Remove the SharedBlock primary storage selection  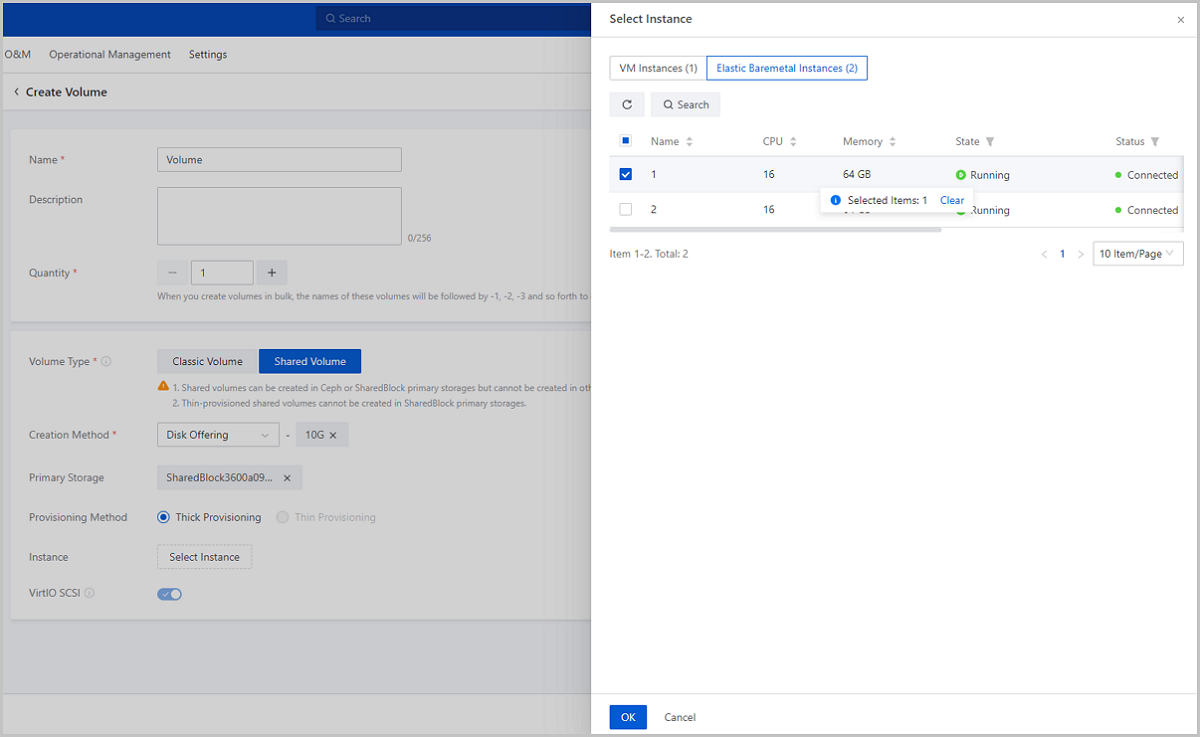click(287, 478)
